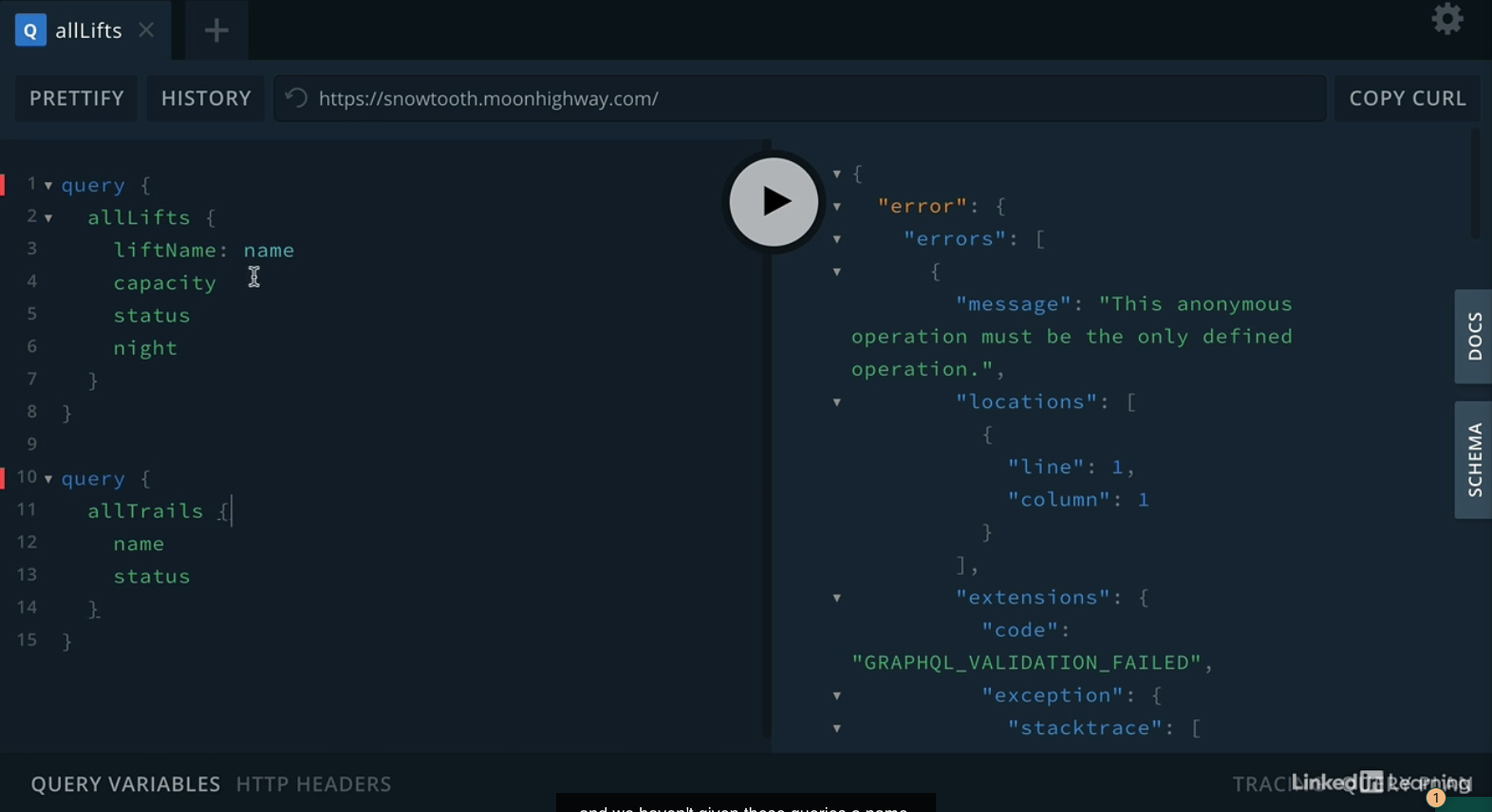Focus the endpoint URL field

[800, 99]
